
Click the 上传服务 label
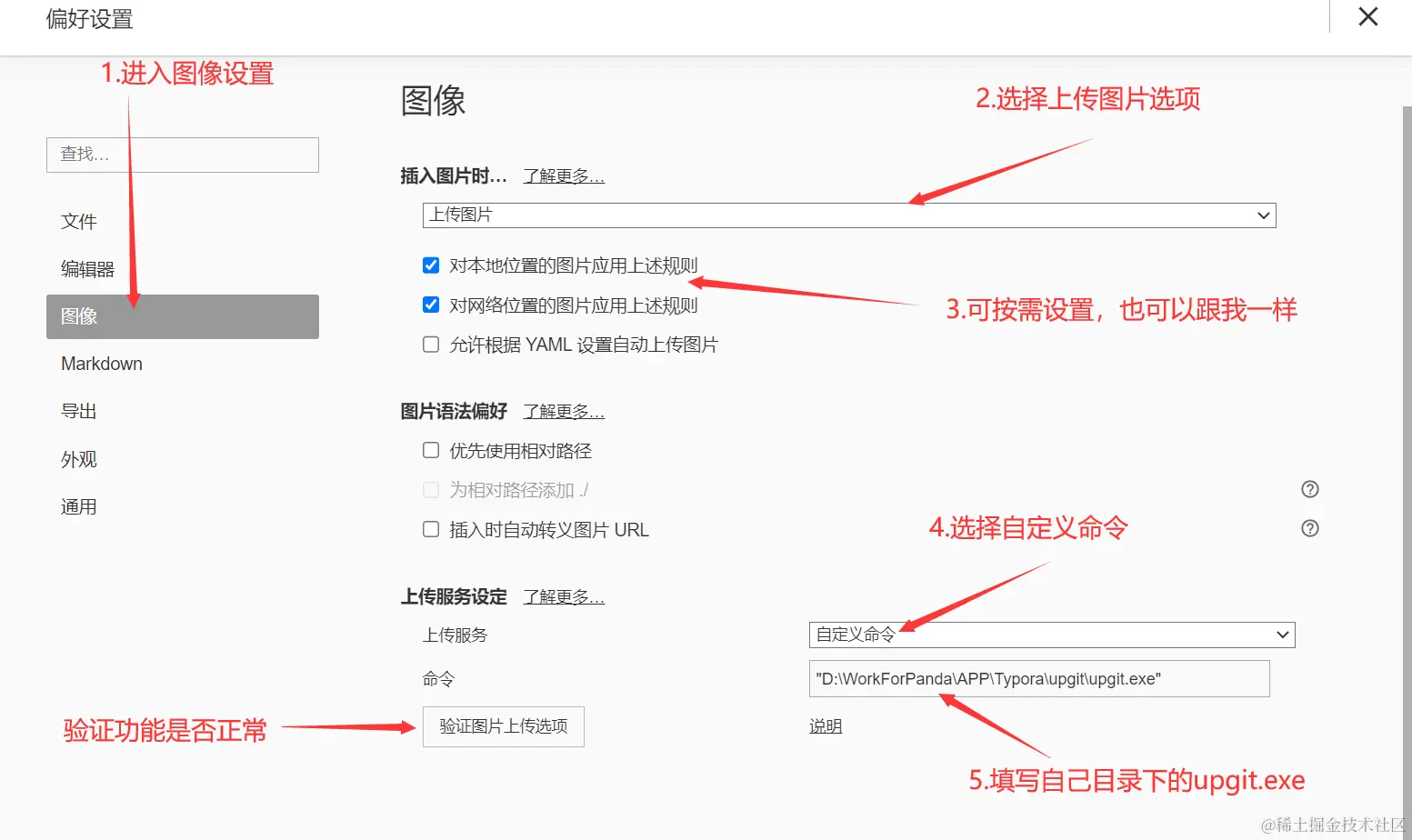coord(455,635)
